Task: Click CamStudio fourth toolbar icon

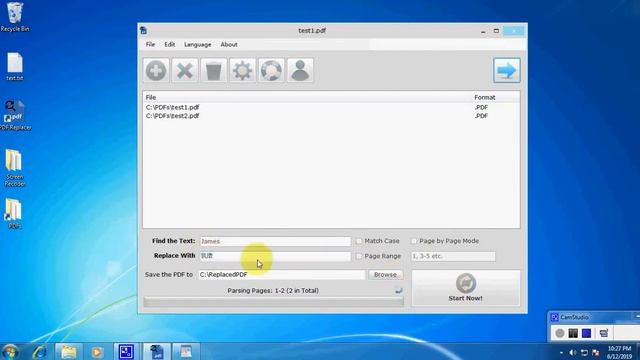Action: (x=604, y=333)
